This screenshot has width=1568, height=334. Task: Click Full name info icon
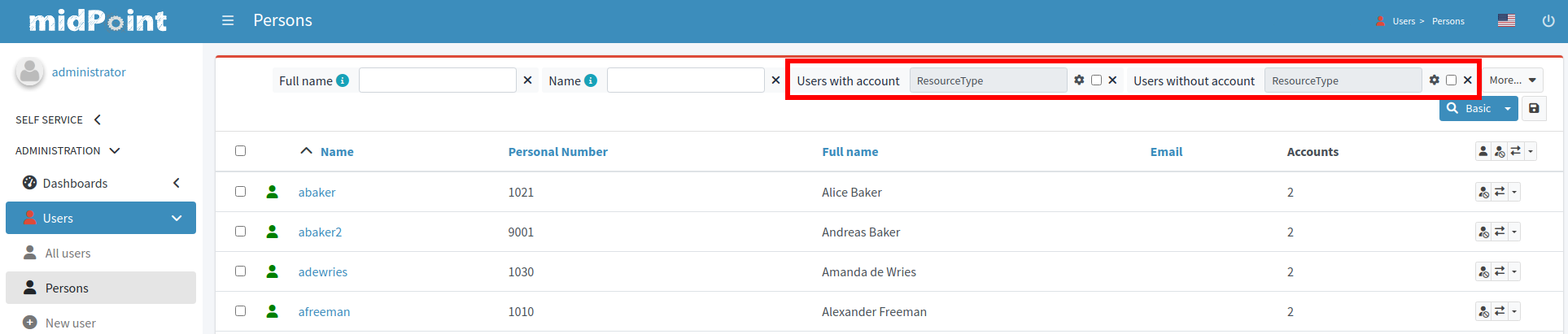click(343, 80)
